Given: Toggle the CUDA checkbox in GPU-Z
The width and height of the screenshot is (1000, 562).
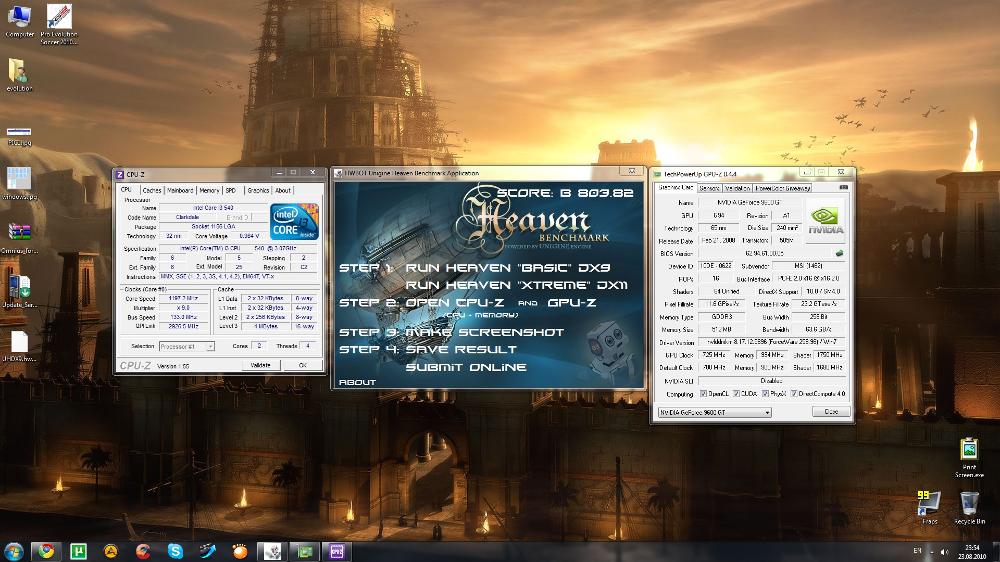Looking at the screenshot, I should pyautogui.click(x=736, y=394).
